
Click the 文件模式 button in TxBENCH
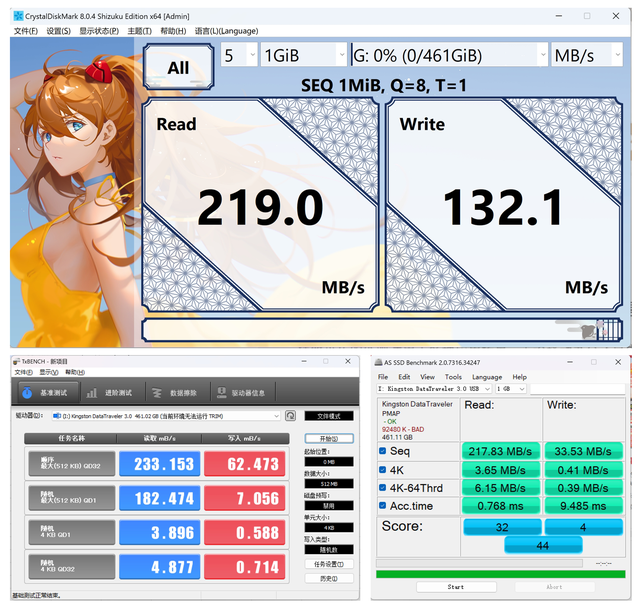pyautogui.click(x=329, y=416)
